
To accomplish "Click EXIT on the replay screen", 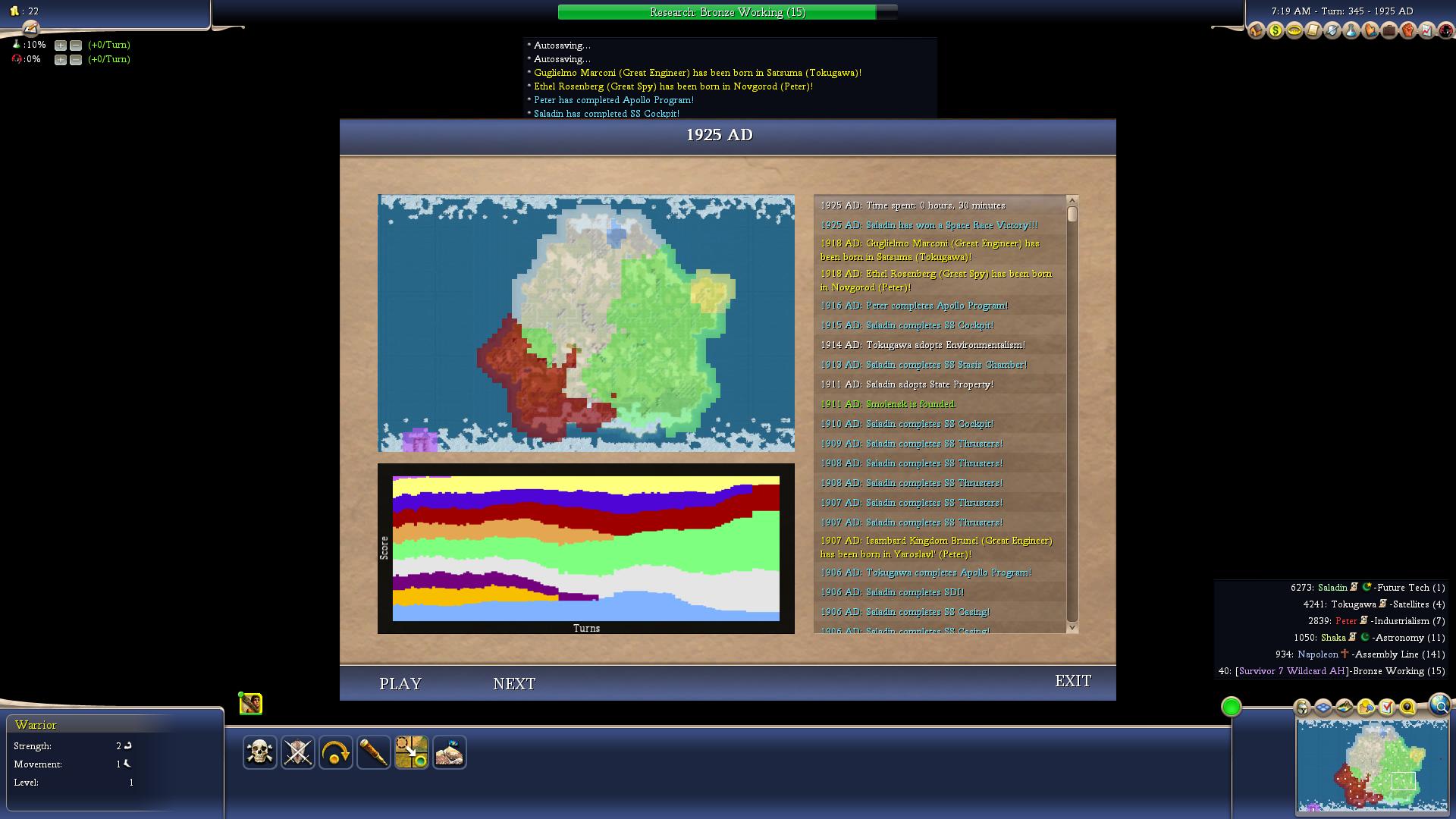I will pyautogui.click(x=1073, y=681).
